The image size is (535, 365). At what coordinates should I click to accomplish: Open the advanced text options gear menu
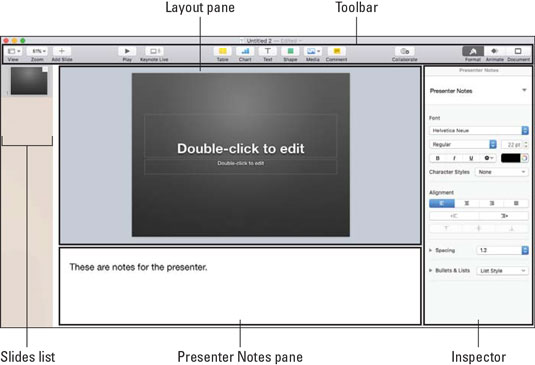(488, 158)
